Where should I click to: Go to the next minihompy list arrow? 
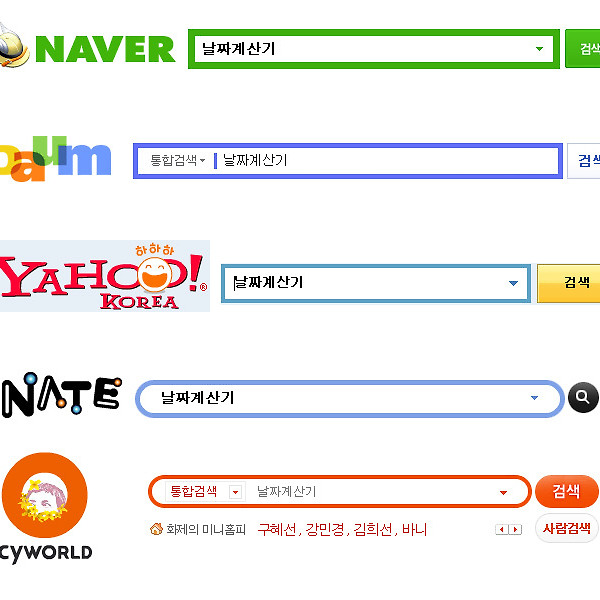point(515,530)
